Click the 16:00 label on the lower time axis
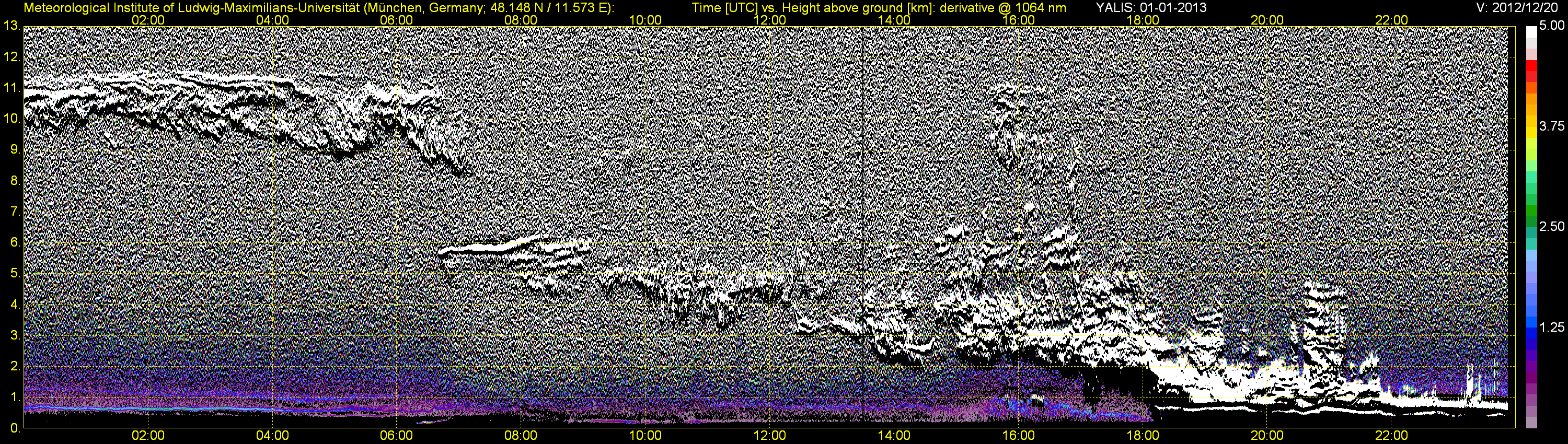The width and height of the screenshot is (1568, 444). coord(1018,436)
